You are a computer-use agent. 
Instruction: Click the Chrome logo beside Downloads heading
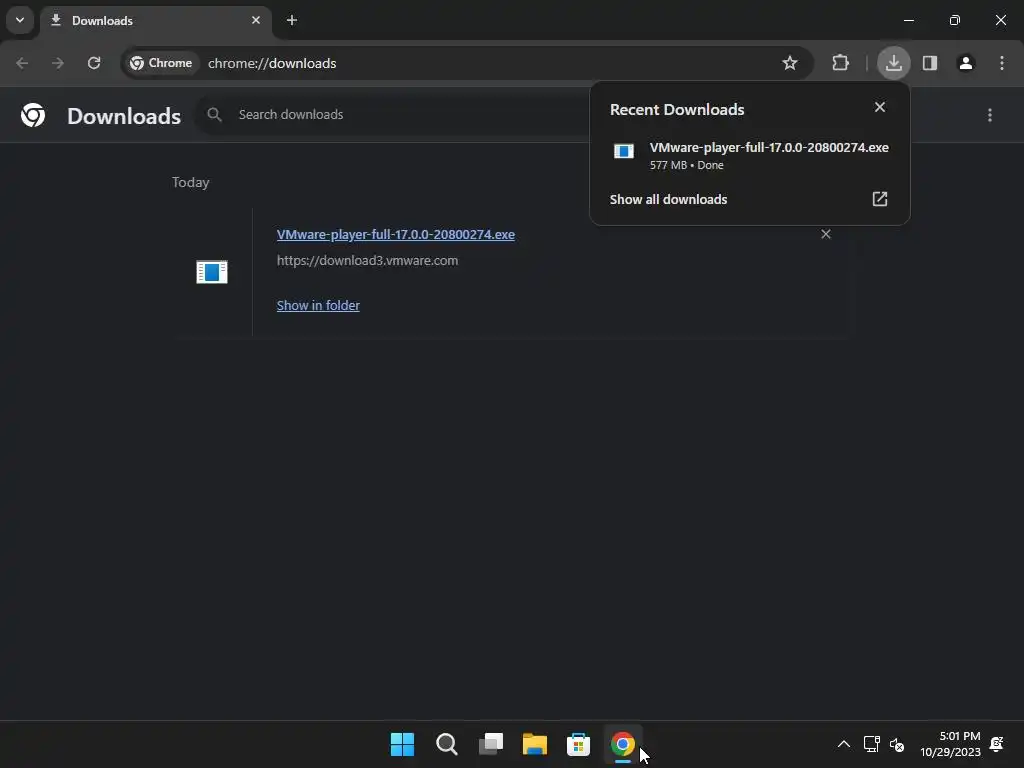point(33,115)
